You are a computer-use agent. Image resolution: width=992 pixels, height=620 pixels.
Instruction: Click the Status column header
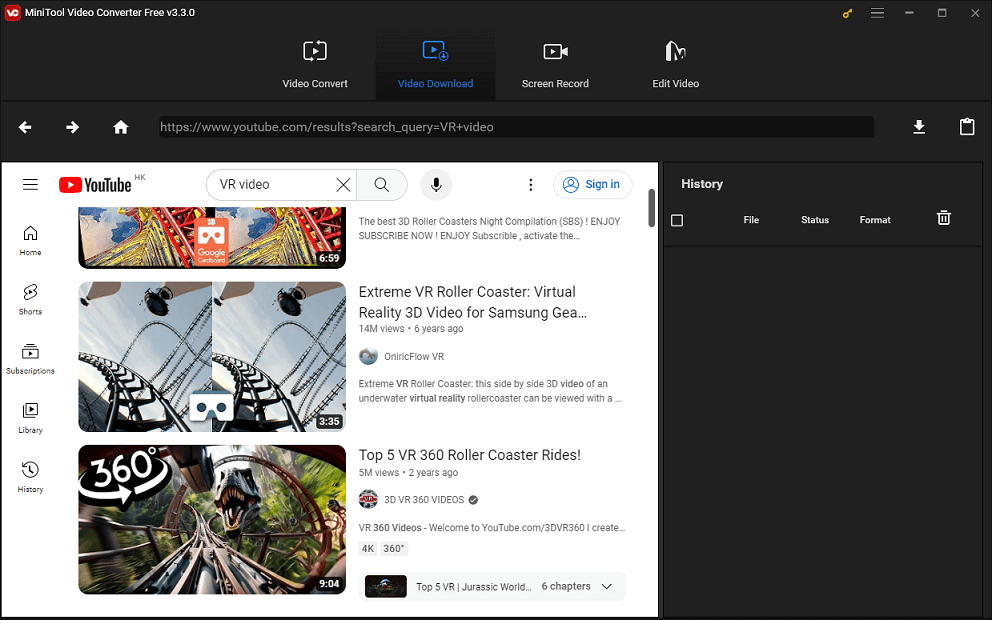tap(815, 220)
